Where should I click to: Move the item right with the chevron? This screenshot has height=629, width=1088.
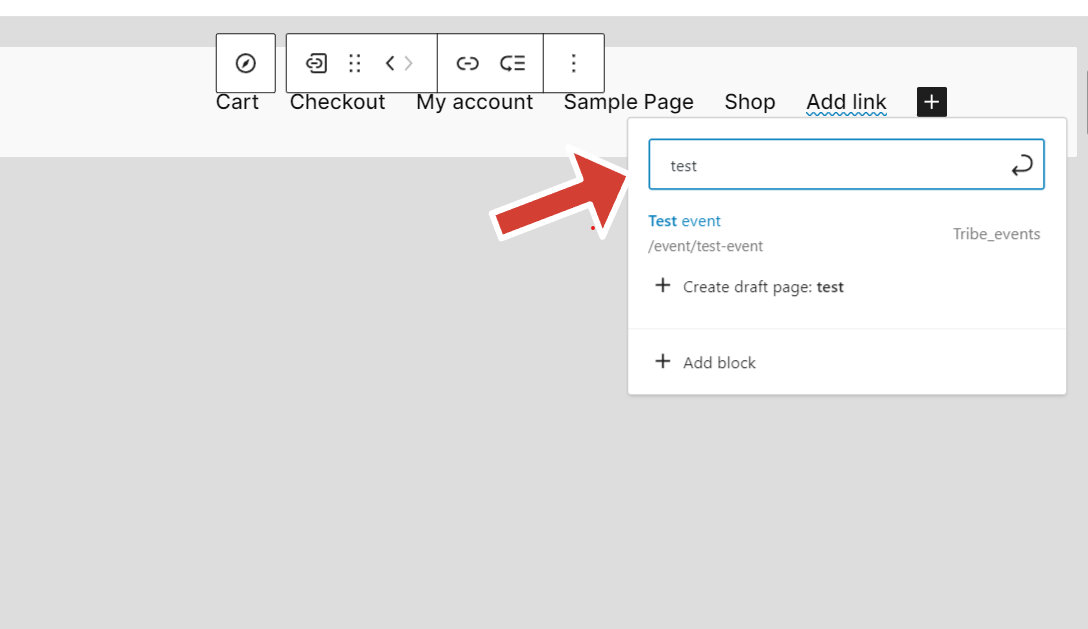[408, 63]
